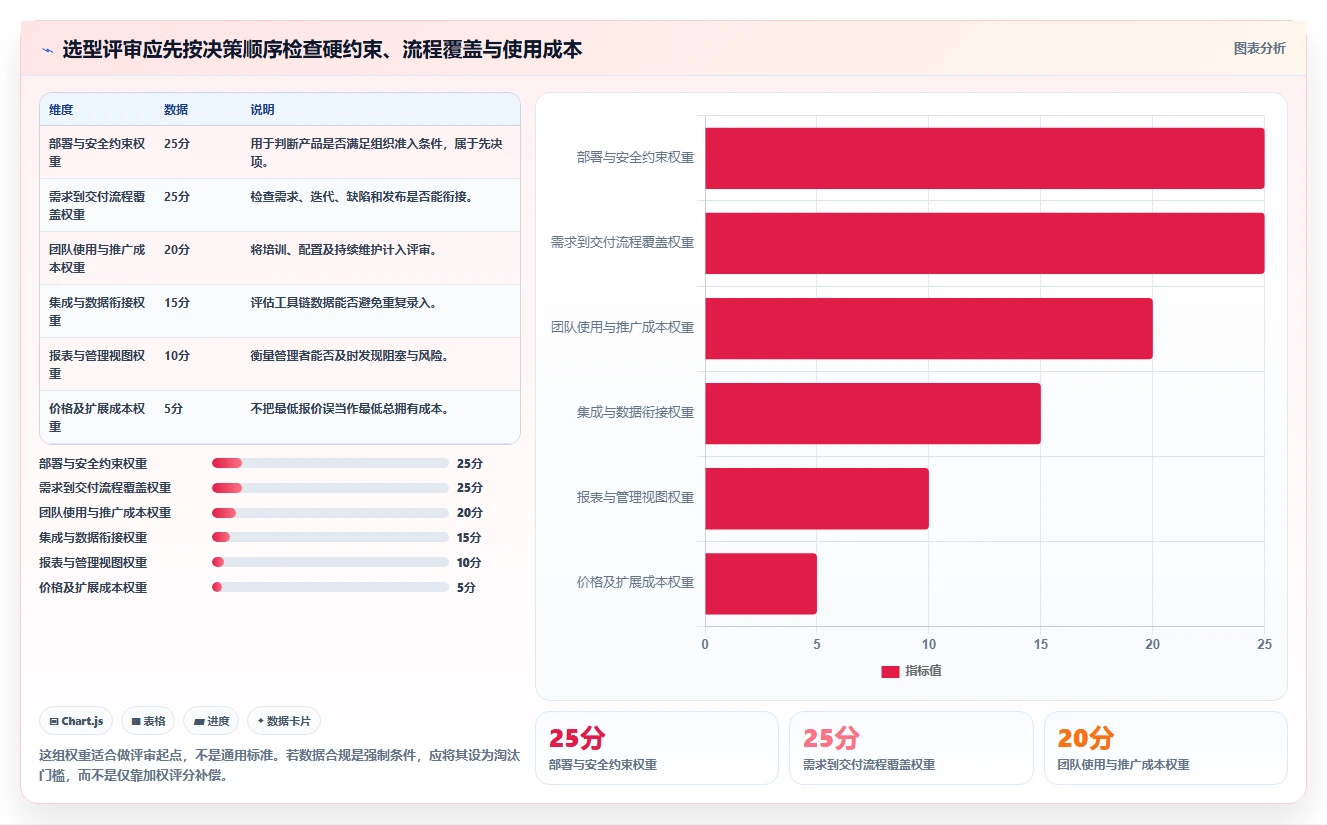This screenshot has width=1327, height=825.
Task: Click the chart y-axis label 集成与数据衔接权重
Action: pos(635,412)
